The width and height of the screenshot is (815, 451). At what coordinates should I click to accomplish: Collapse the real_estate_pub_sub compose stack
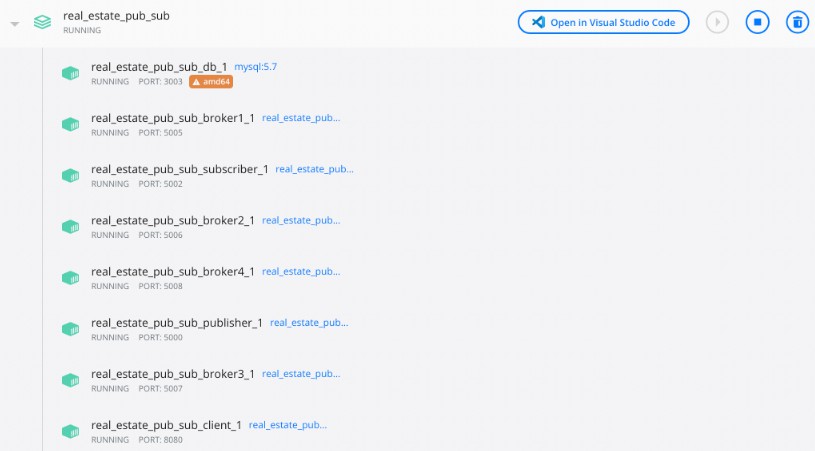point(15,24)
